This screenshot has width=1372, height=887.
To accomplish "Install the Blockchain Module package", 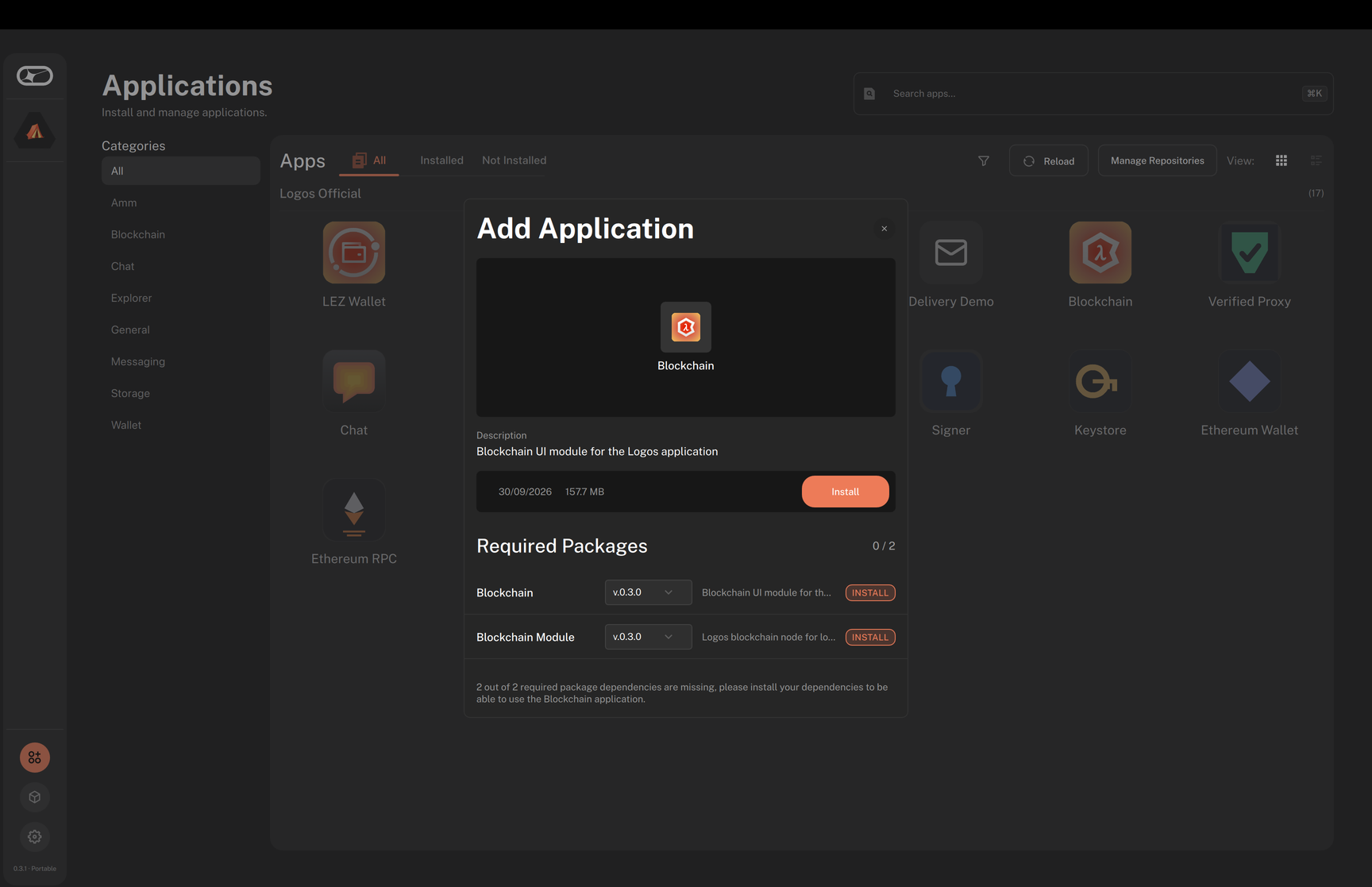I will coord(870,638).
